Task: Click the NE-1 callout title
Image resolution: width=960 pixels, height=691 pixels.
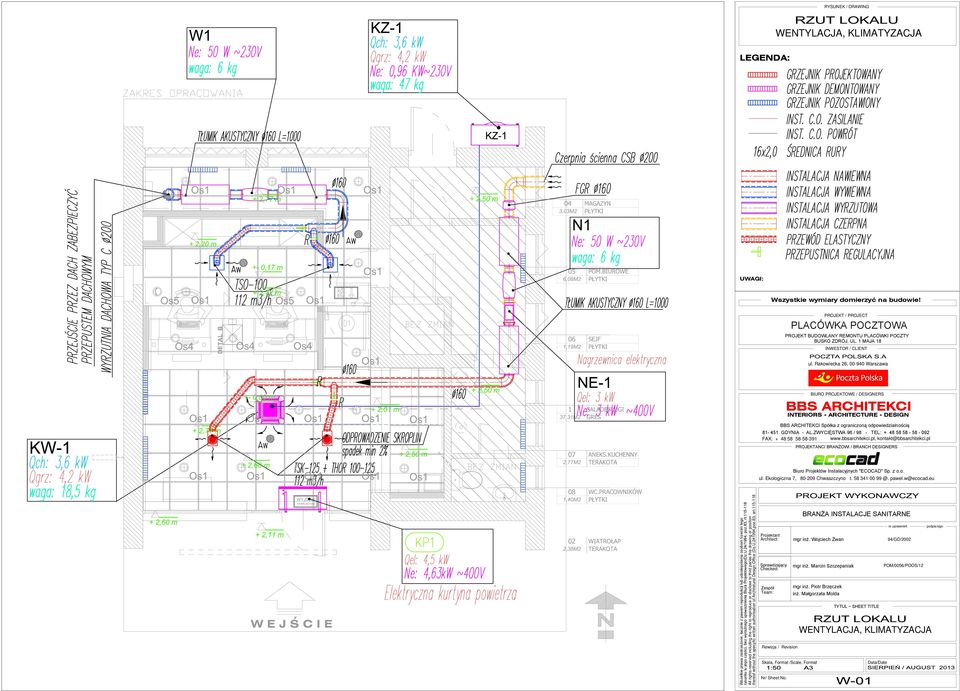Action: coord(594,383)
